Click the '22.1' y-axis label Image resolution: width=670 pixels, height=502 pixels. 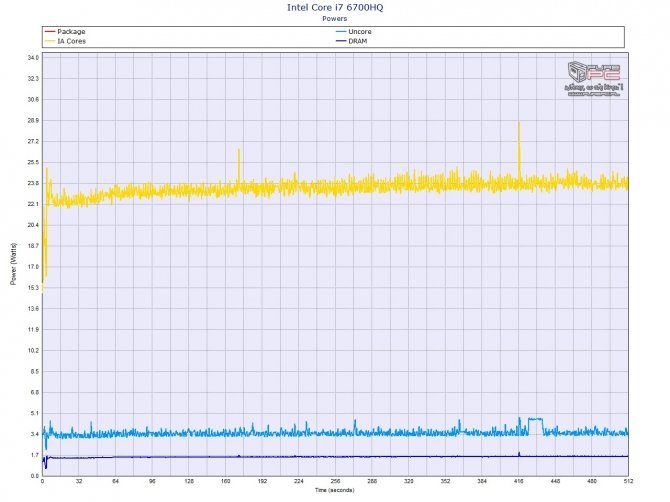(x=33, y=204)
